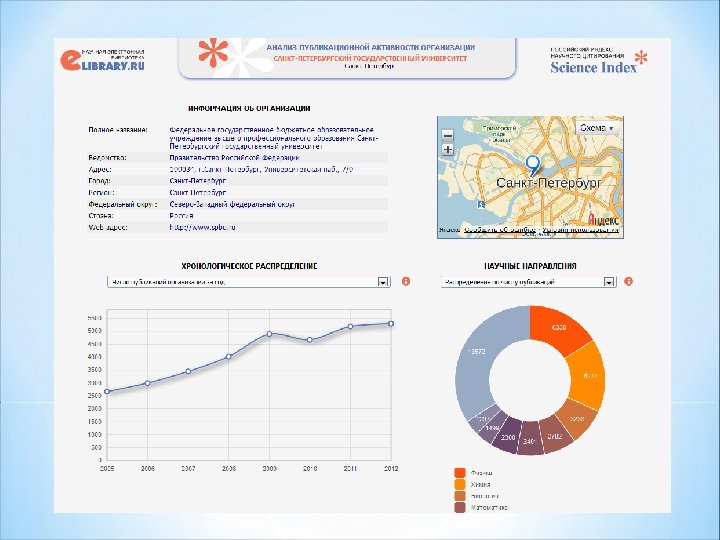This screenshot has width=720, height=540.
Task: Select the 2011 data point on line chart
Action: coord(350,326)
